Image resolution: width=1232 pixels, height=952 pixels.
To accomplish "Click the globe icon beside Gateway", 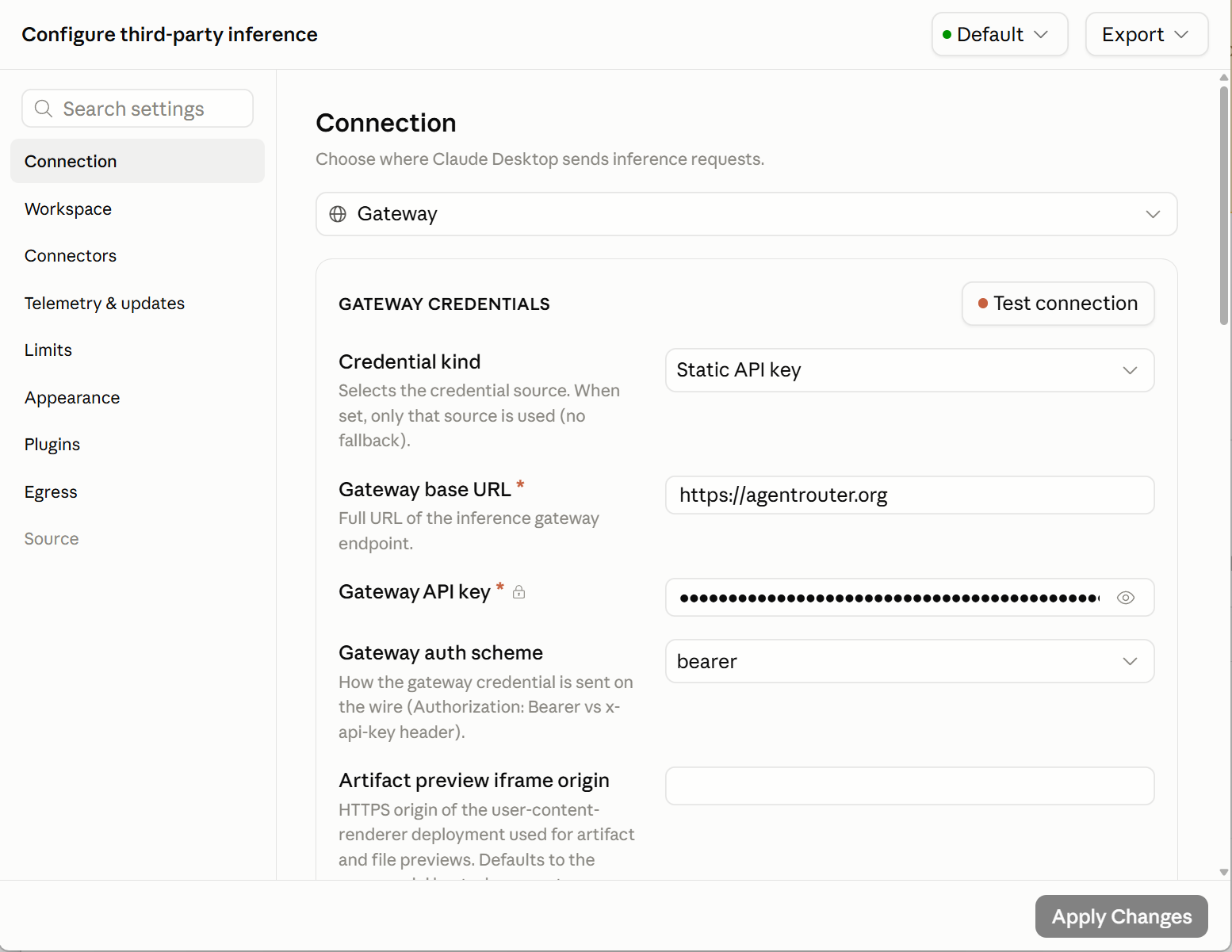I will click(x=338, y=214).
